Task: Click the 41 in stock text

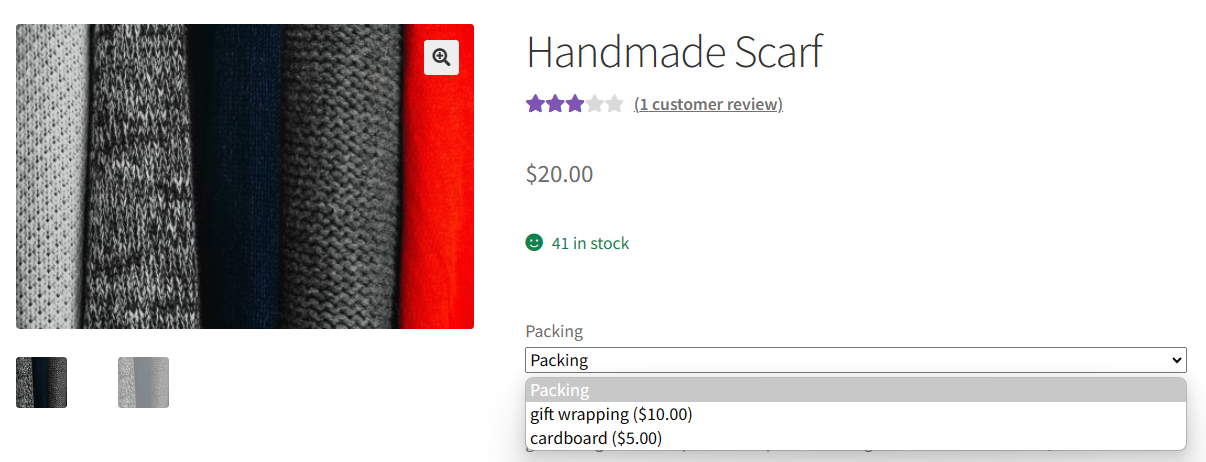Action: pos(590,243)
